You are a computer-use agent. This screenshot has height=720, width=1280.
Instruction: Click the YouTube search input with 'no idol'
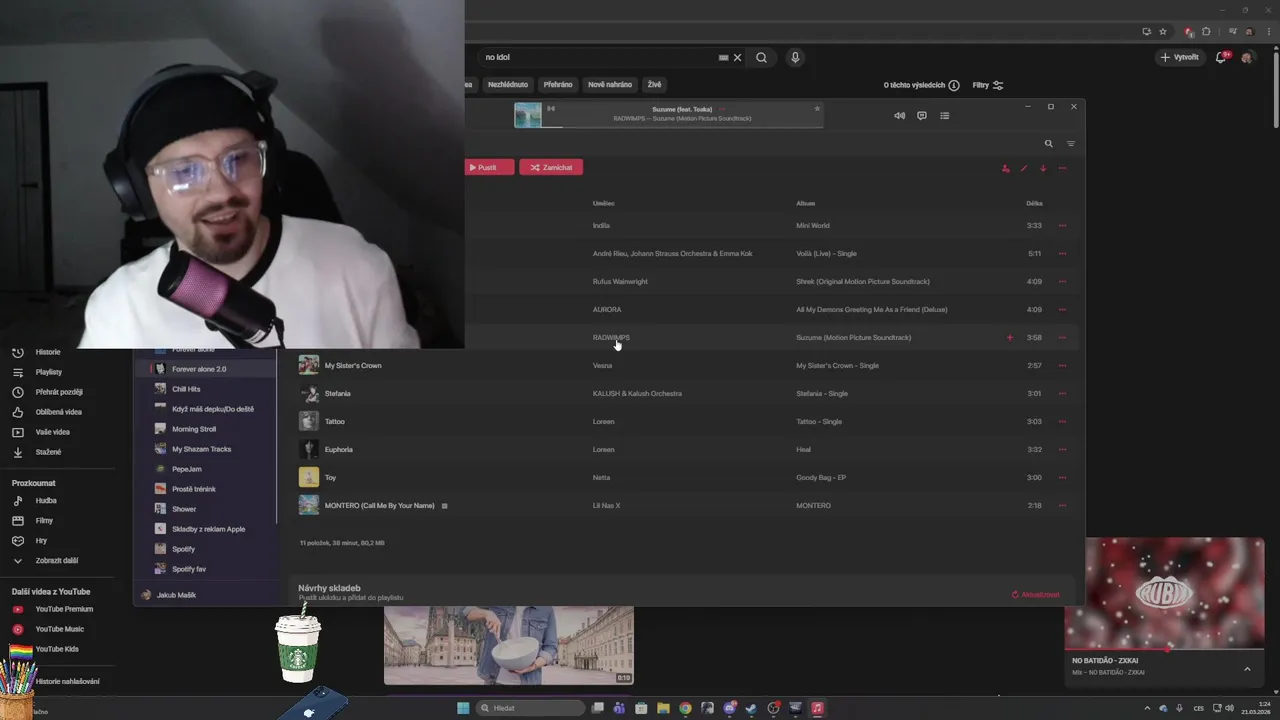coord(600,57)
